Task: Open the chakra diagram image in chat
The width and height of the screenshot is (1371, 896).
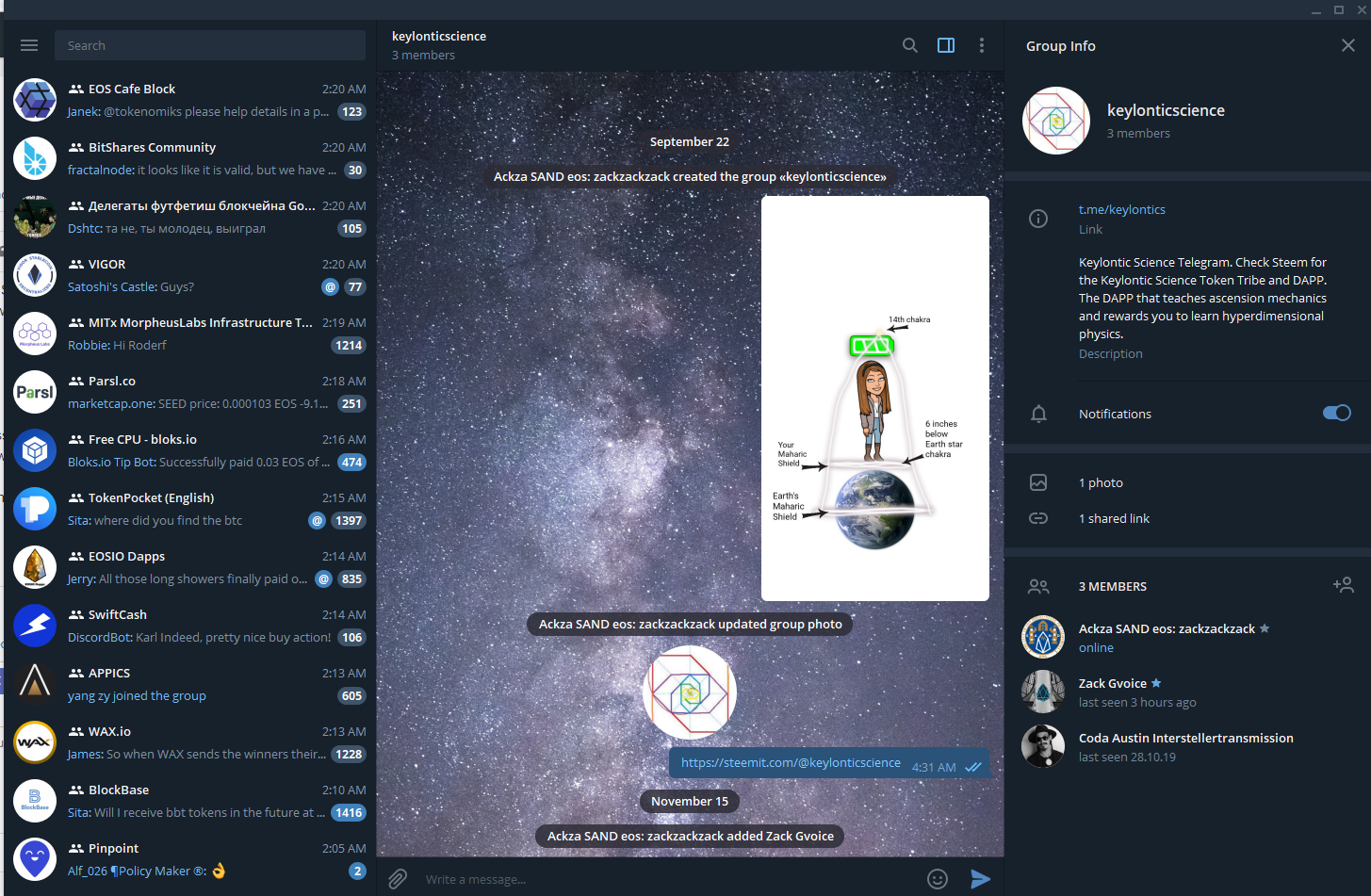Action: tap(874, 398)
